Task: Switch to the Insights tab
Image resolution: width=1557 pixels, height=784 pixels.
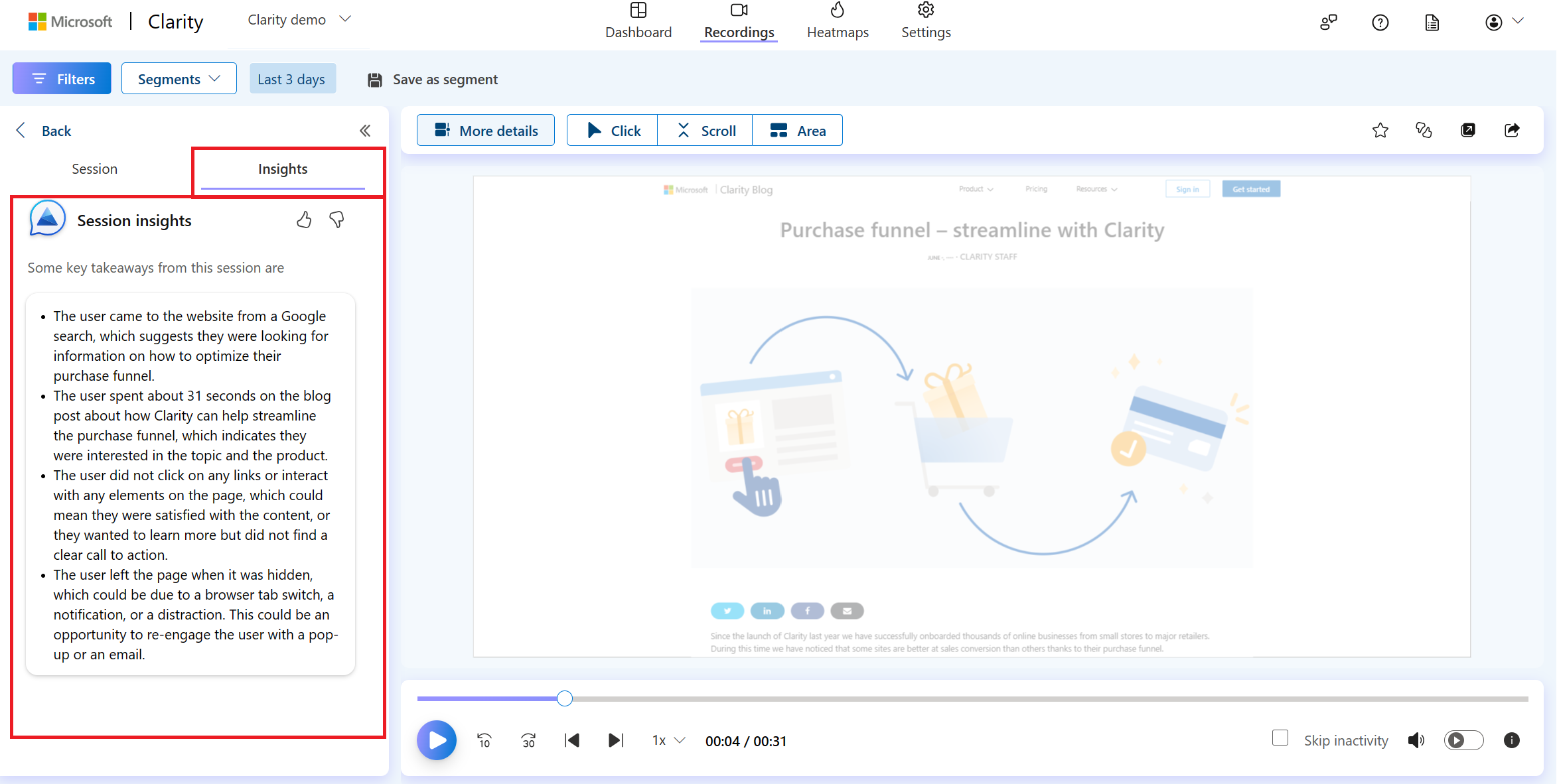Action: click(283, 168)
